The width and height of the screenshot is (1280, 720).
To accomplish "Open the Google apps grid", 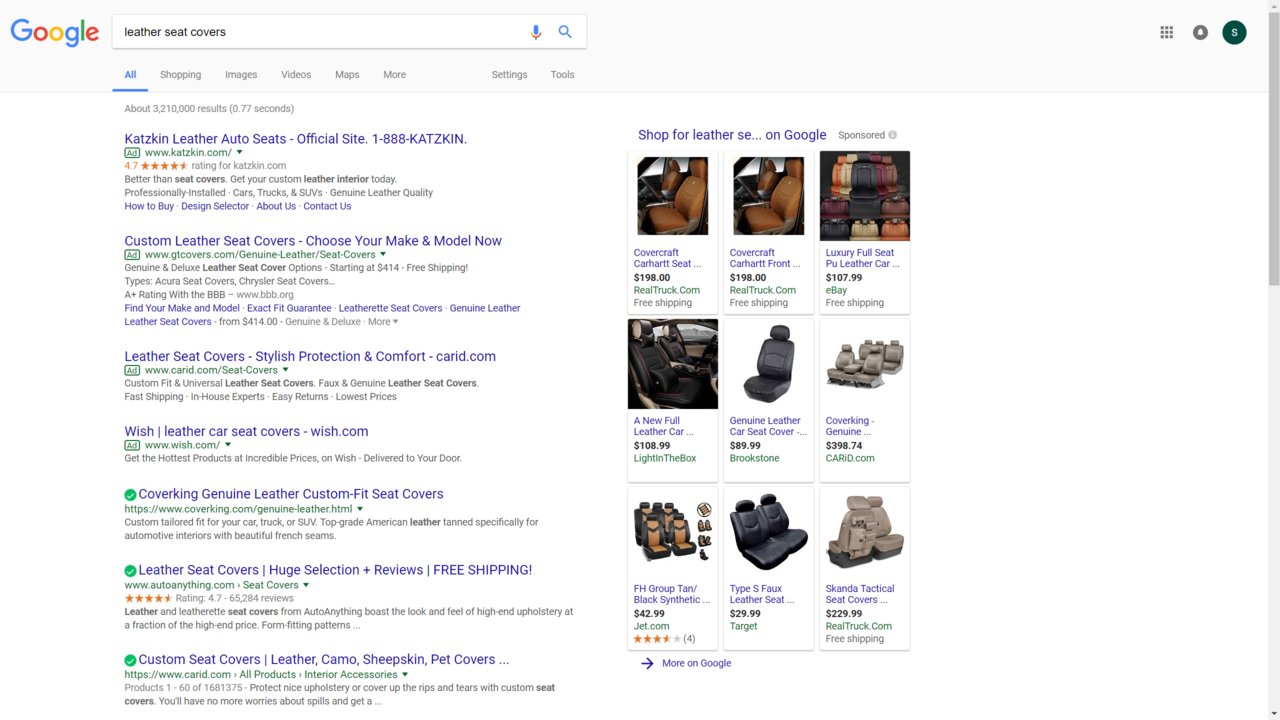I will pos(1166,32).
